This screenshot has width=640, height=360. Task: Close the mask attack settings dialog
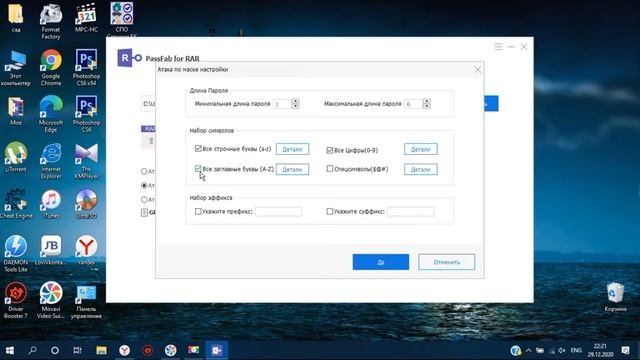pos(478,70)
